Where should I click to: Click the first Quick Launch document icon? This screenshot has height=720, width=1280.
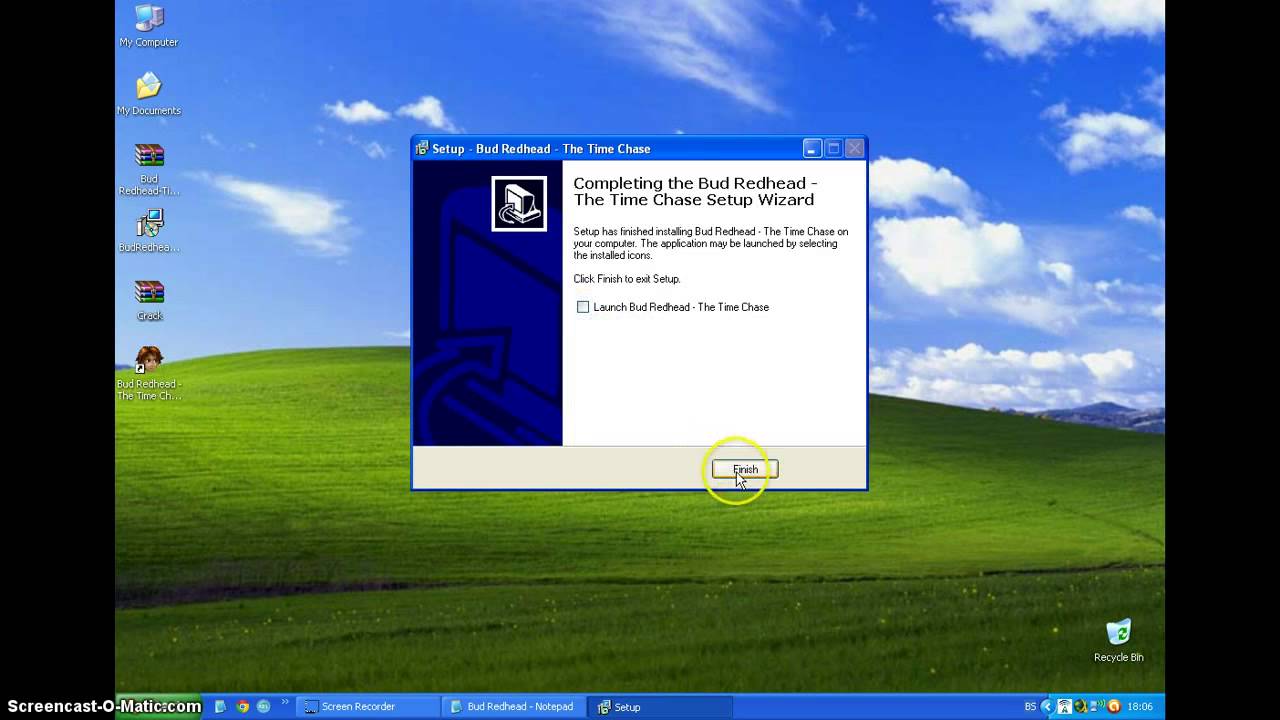pyautogui.click(x=220, y=707)
